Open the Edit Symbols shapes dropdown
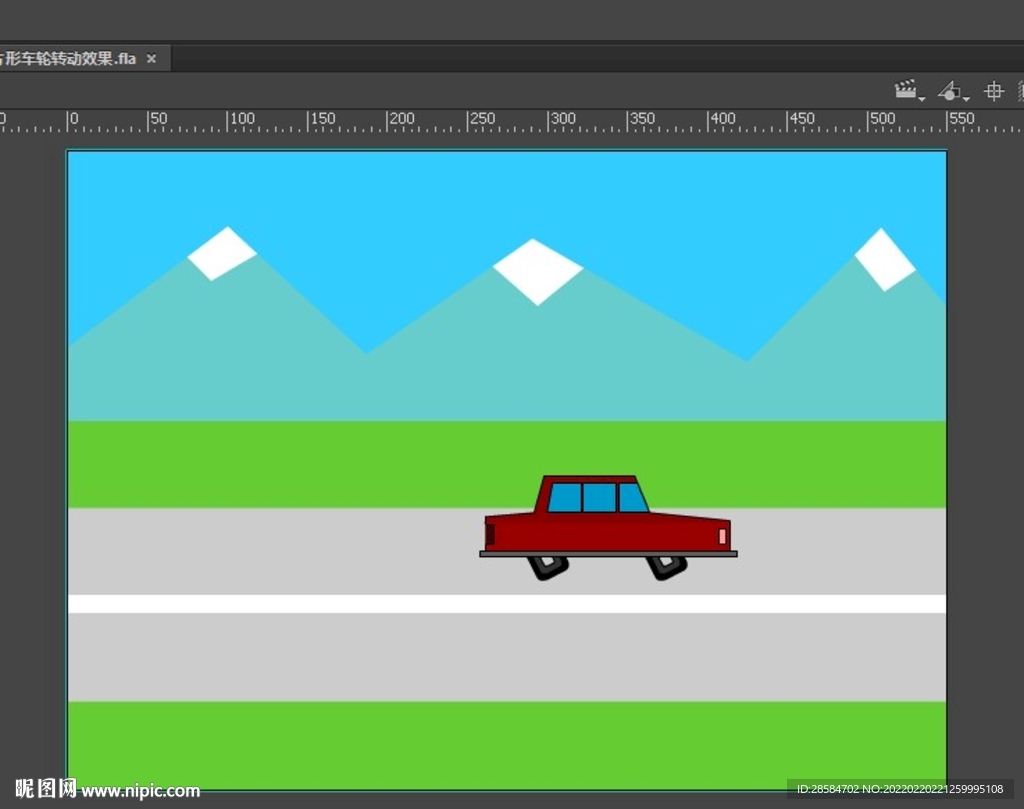This screenshot has height=809, width=1024. click(x=953, y=91)
